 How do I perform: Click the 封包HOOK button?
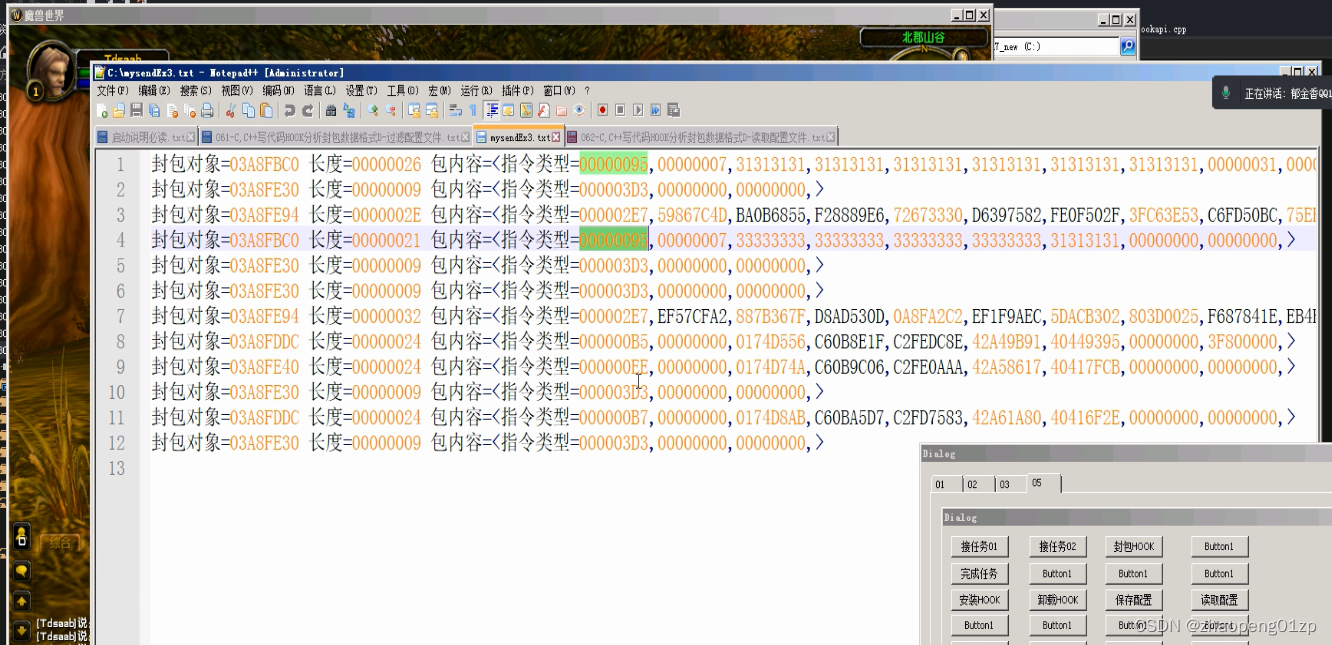pos(1133,547)
